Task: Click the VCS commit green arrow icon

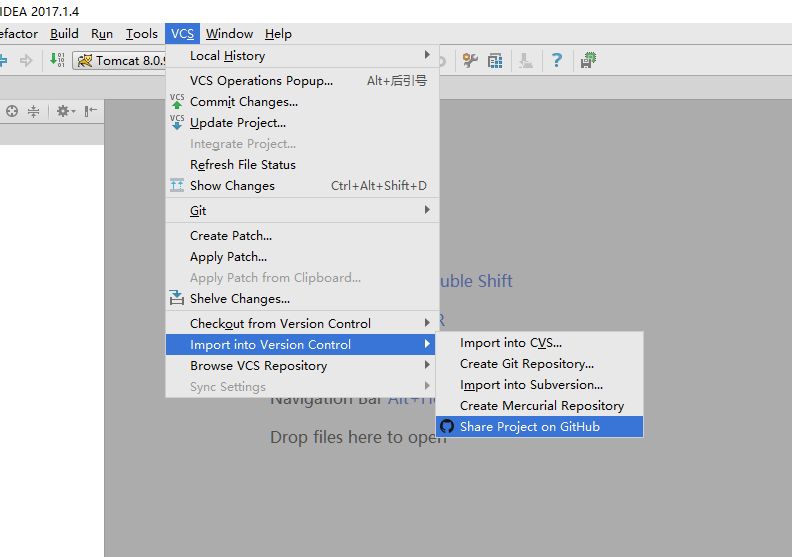Action: 177,101
